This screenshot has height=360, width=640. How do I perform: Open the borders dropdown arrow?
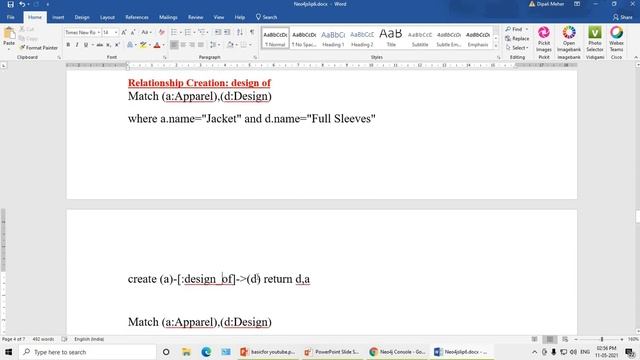250,45
